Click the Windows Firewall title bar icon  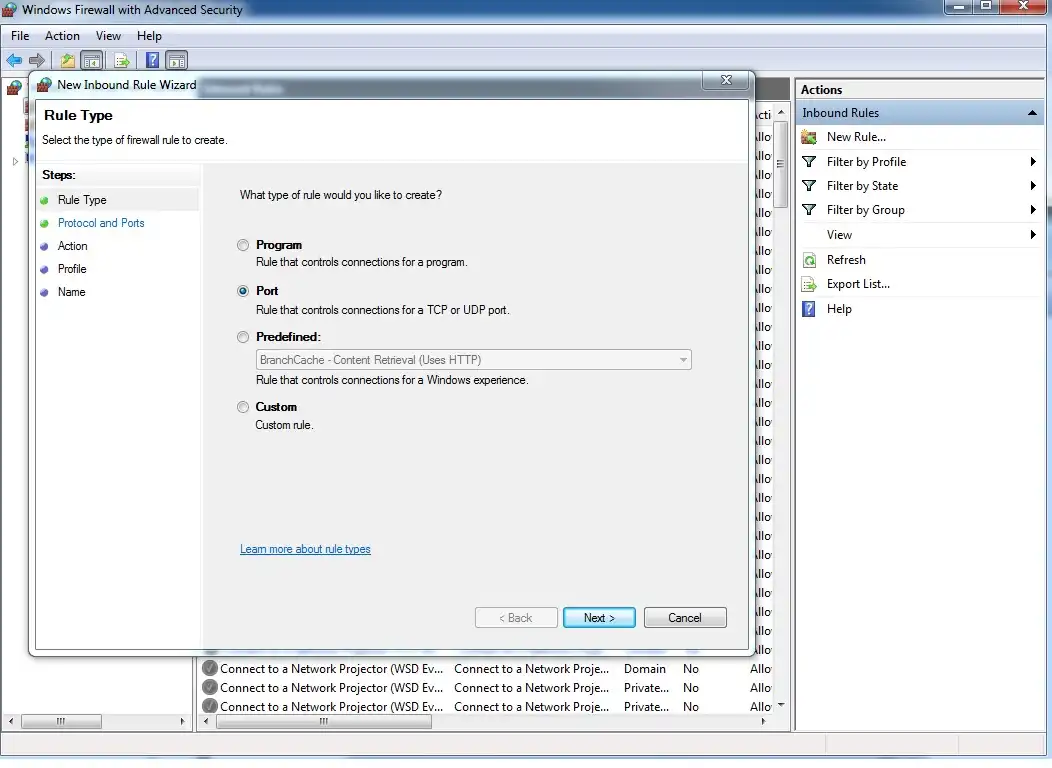[9, 9]
